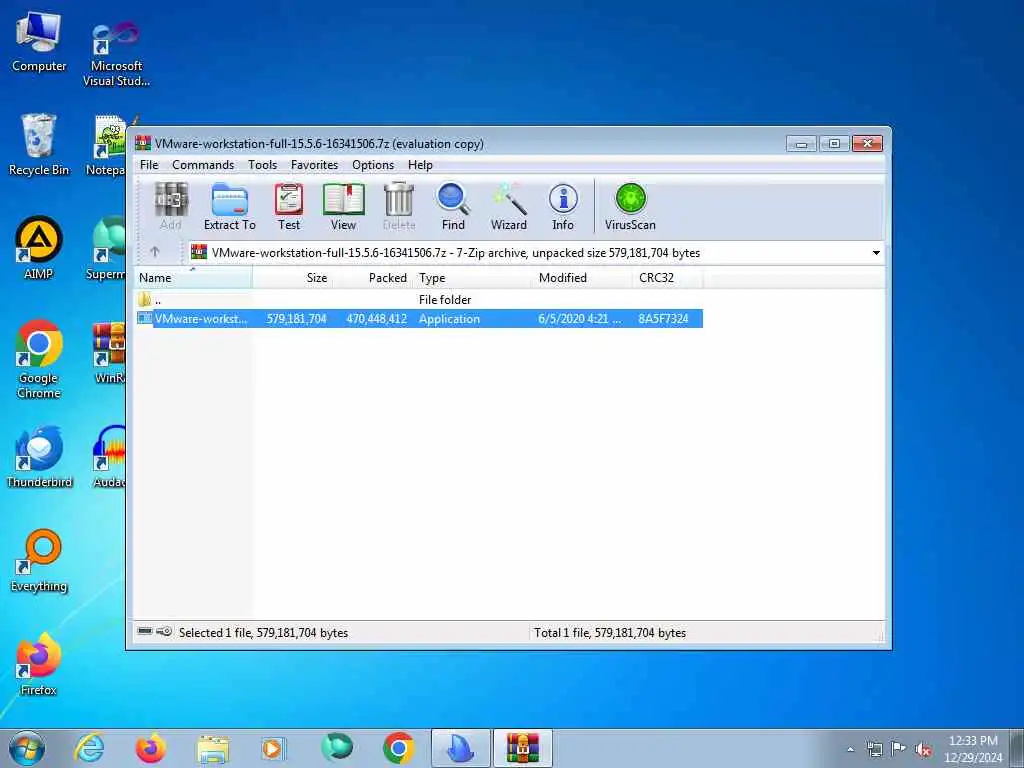Sort by the Type column header
Viewport: 1024px width, 768px height.
tap(473, 278)
